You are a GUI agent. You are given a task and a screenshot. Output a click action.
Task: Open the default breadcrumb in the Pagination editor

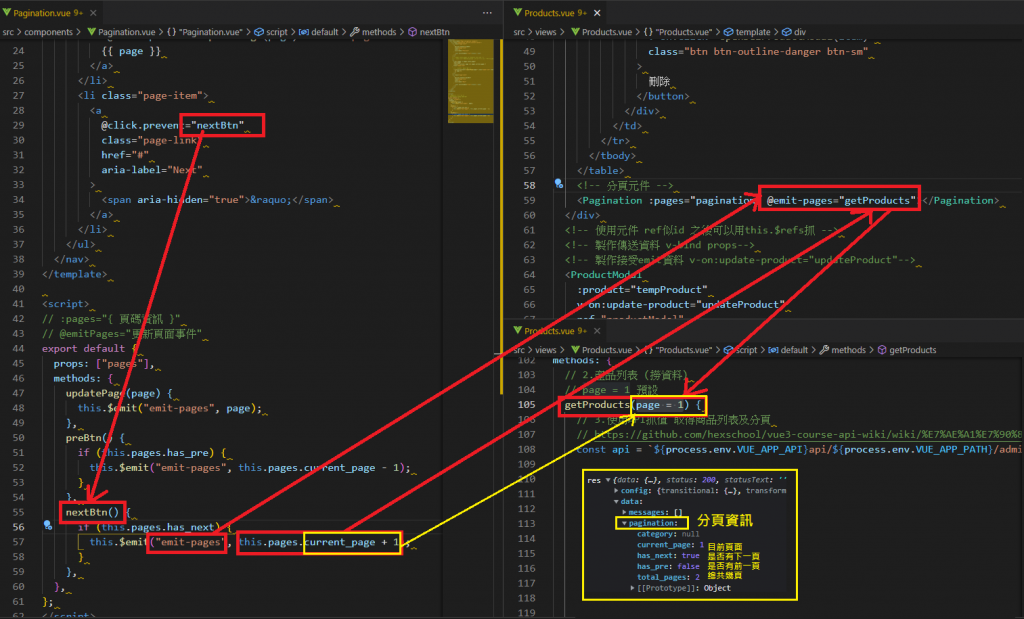pyautogui.click(x=319, y=32)
